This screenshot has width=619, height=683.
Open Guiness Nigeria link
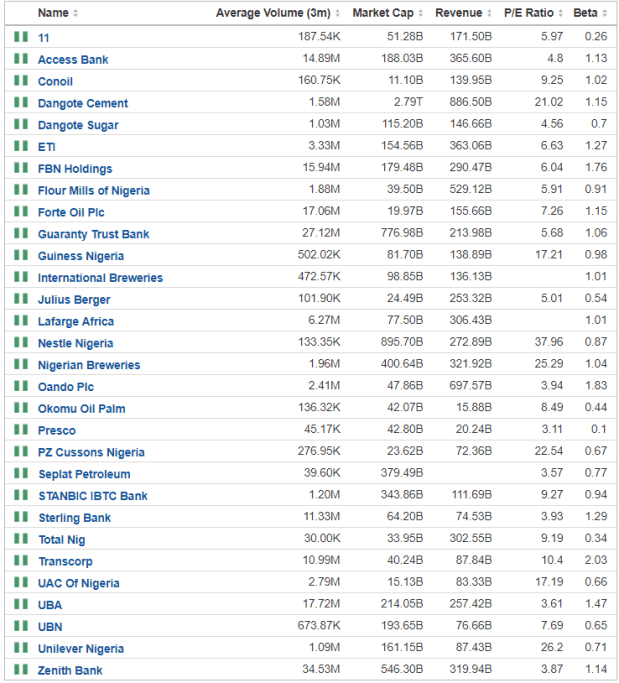point(81,256)
